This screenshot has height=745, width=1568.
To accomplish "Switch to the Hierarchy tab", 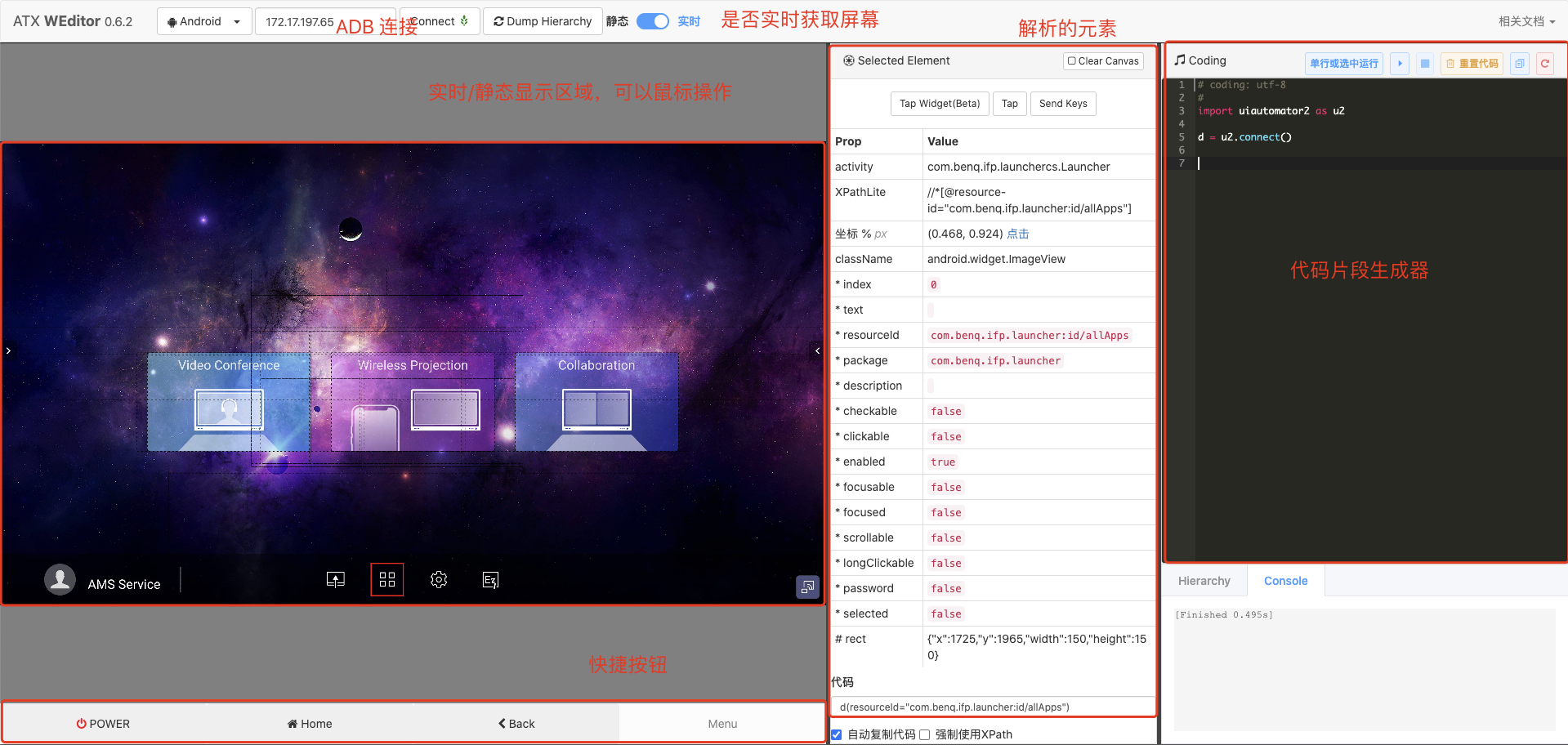I will coord(1204,580).
